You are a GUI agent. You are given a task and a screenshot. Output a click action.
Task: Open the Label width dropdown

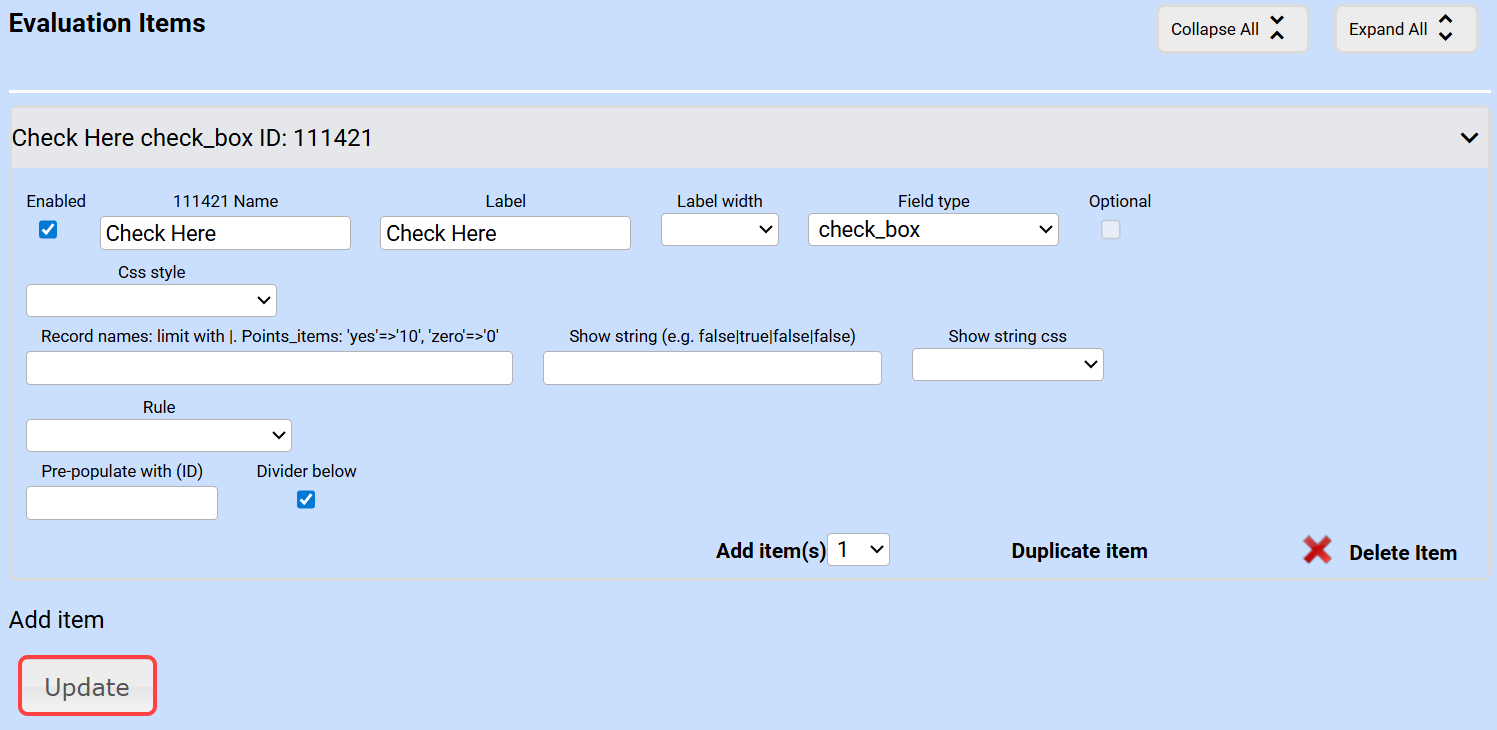point(719,230)
